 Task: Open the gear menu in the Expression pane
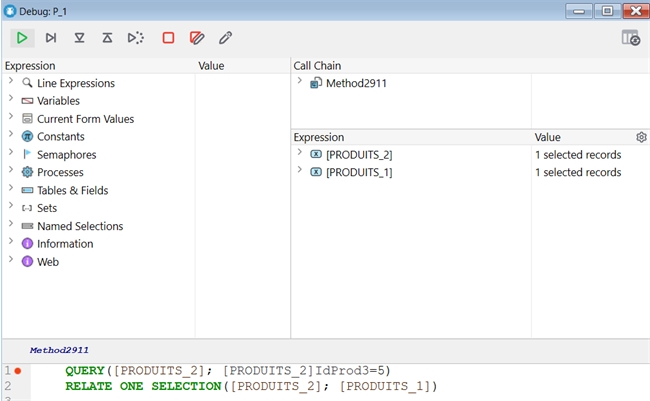641,137
